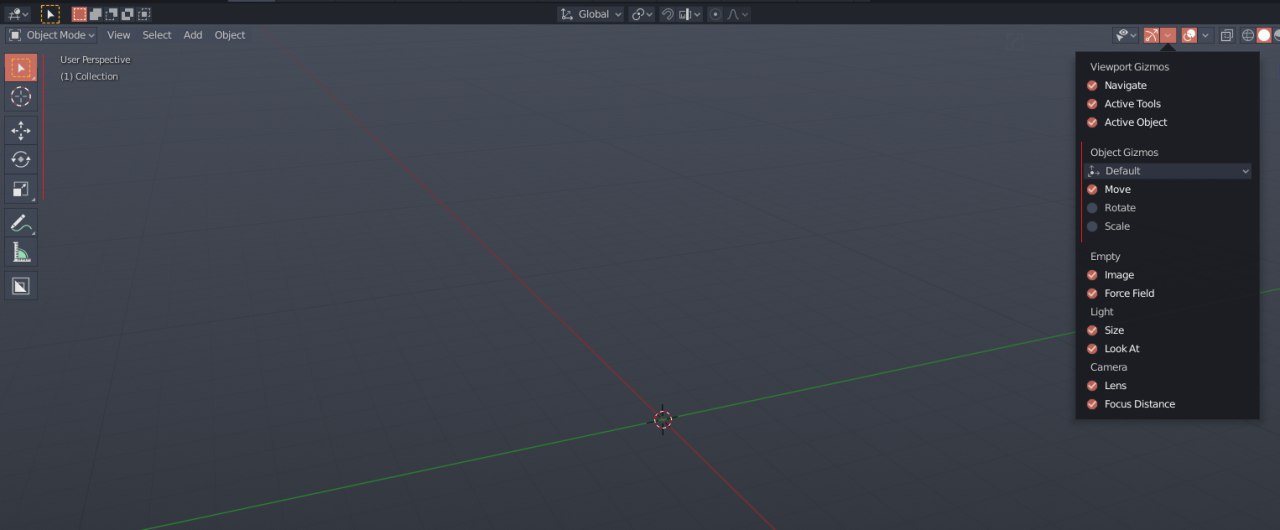Screen dimensions: 1280x530
Task: Activate the Cursor tool
Action: pos(21,97)
